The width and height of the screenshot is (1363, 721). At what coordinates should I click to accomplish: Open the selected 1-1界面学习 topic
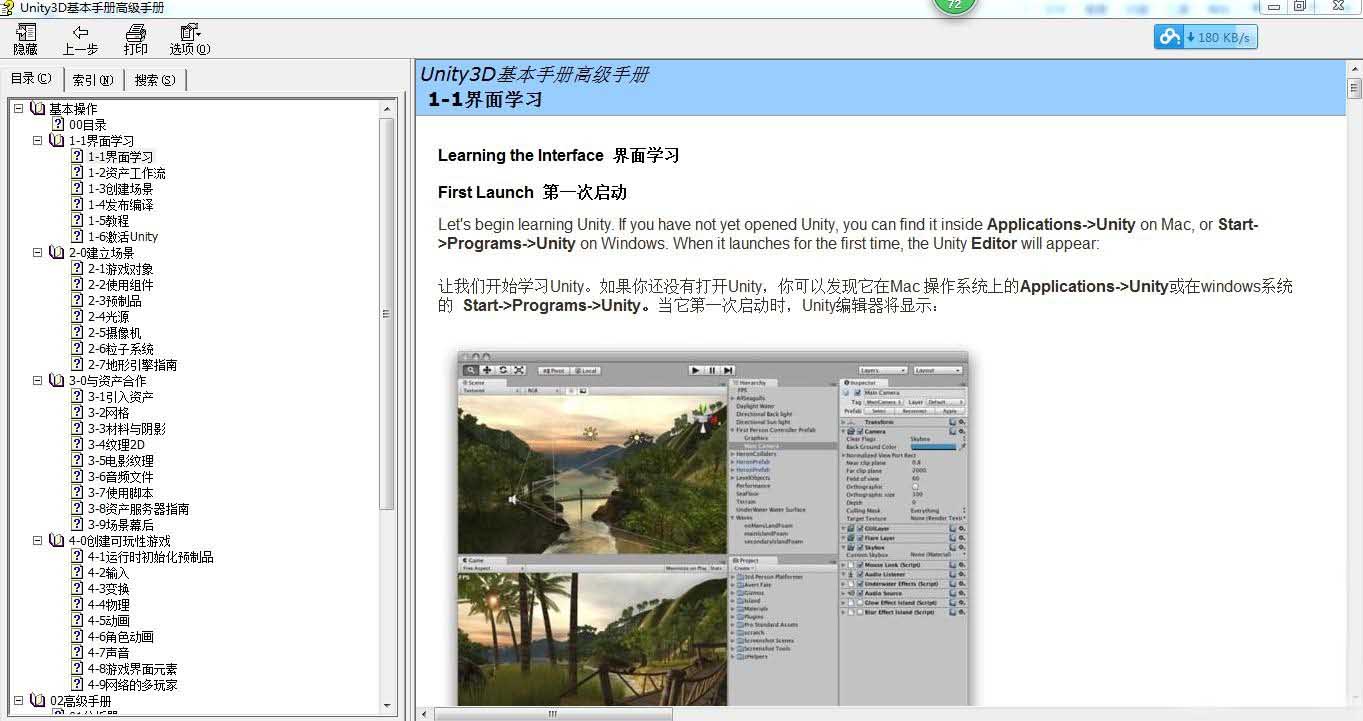click(x=120, y=157)
